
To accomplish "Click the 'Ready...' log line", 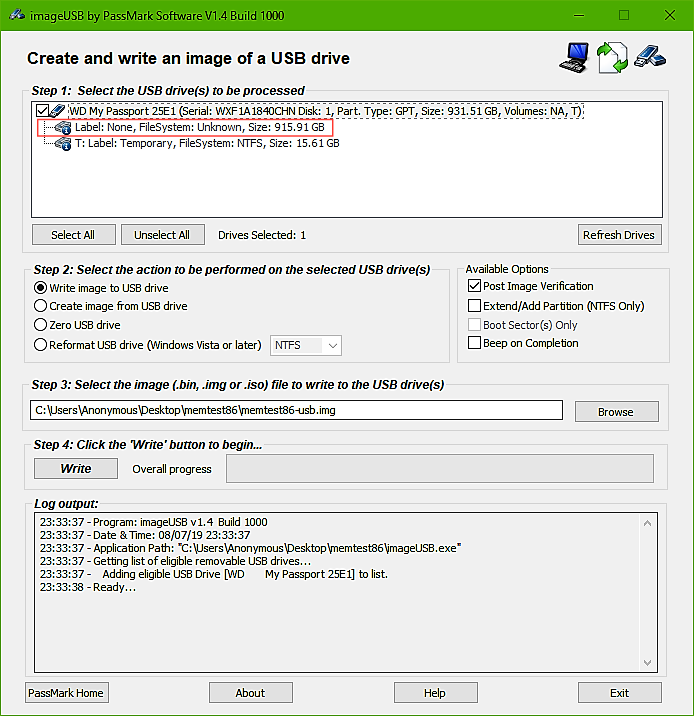I will coord(88,587).
